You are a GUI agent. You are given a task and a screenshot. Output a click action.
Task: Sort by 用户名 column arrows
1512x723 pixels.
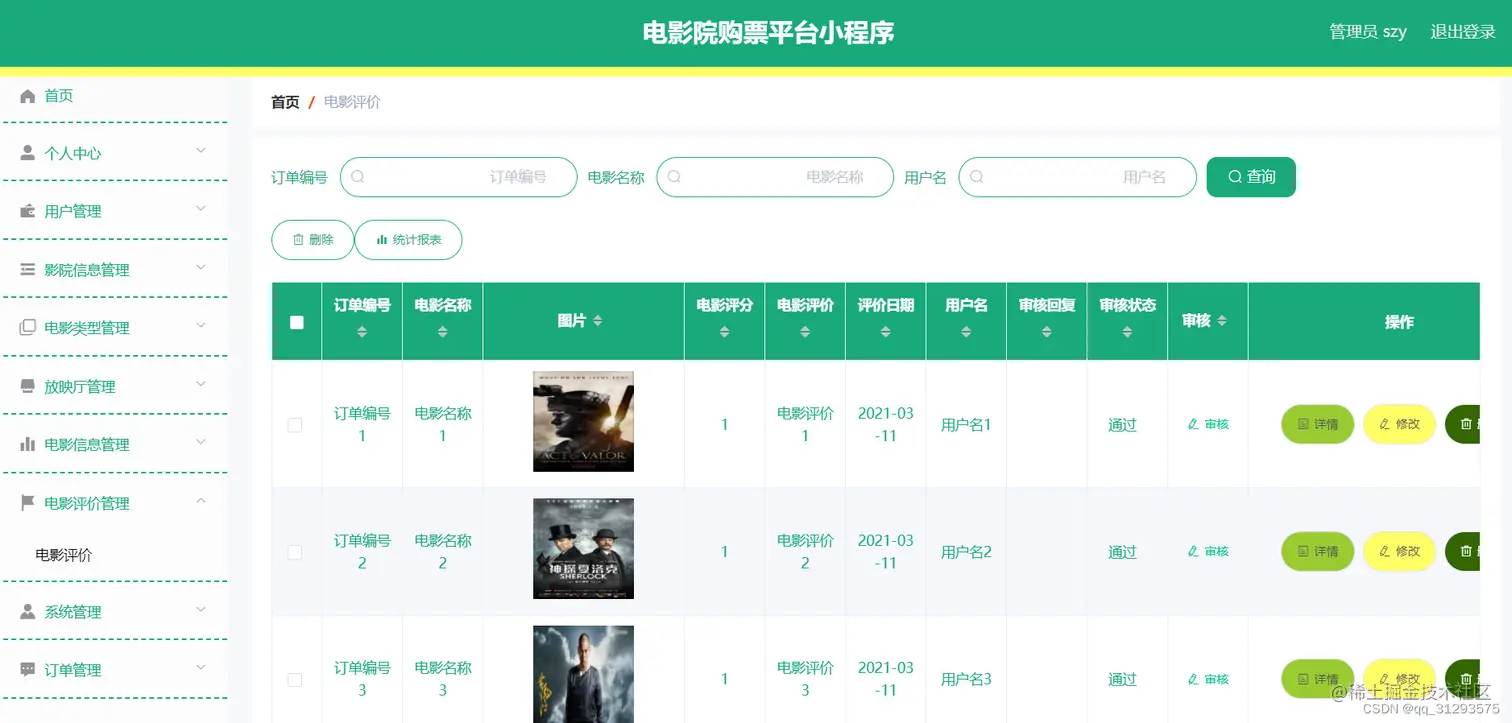pyautogui.click(x=966, y=331)
